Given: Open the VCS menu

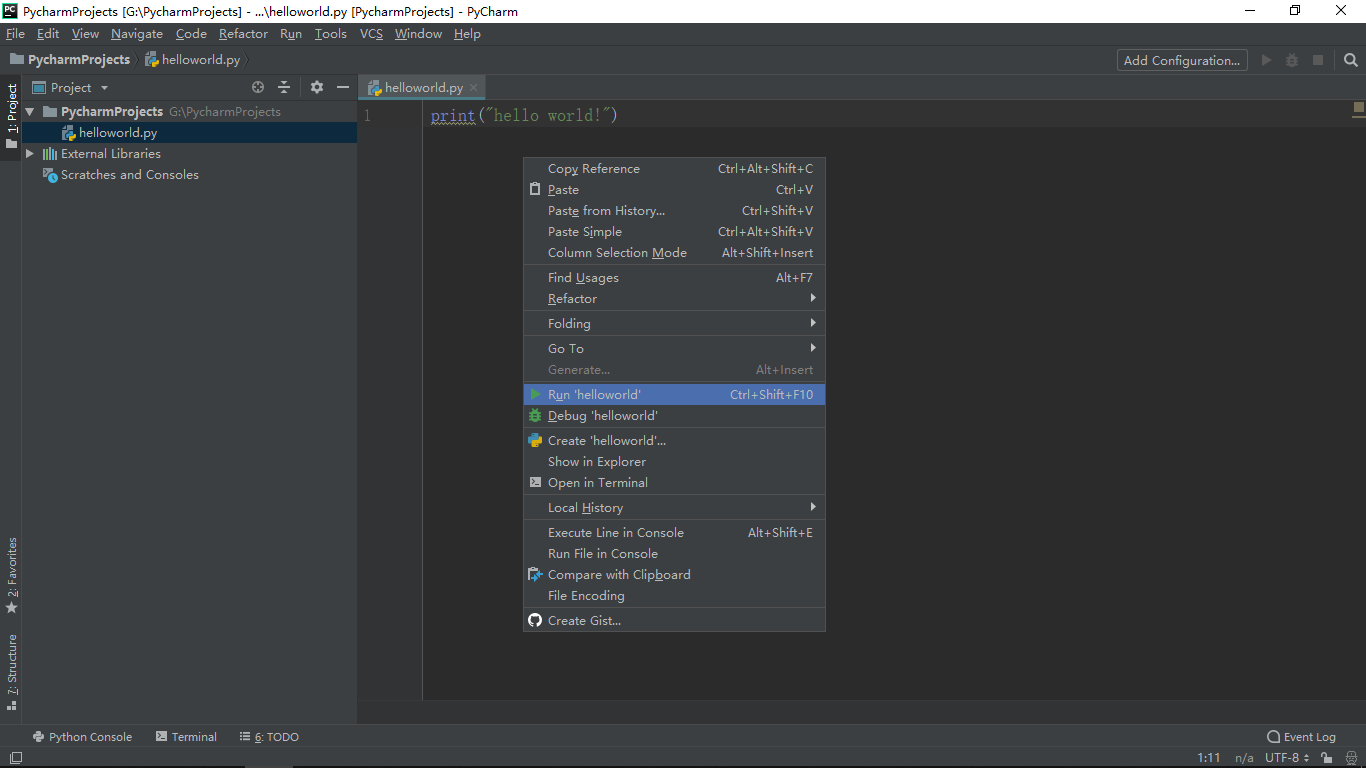Looking at the screenshot, I should (371, 34).
